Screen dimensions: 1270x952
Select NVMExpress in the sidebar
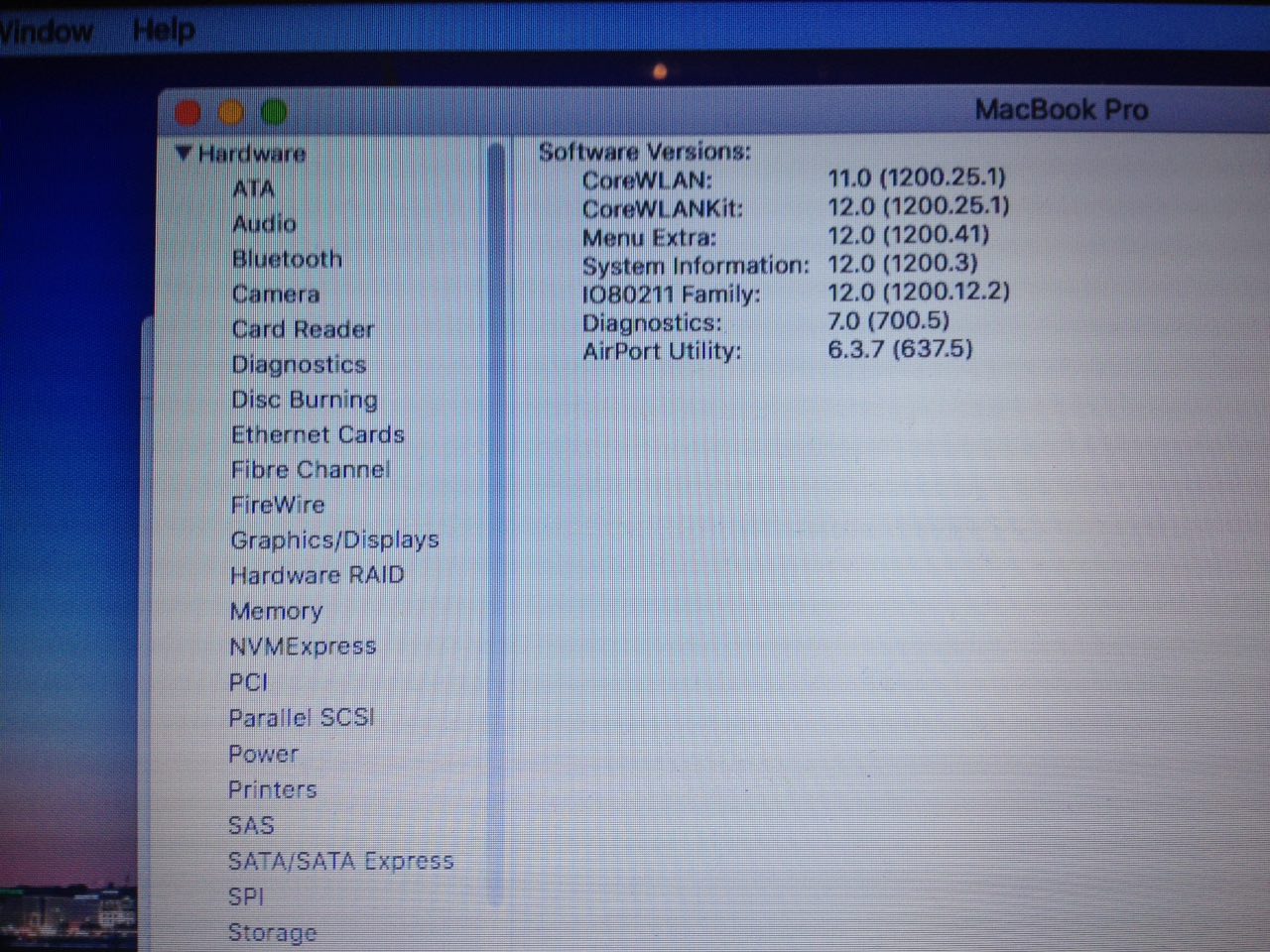click(303, 647)
